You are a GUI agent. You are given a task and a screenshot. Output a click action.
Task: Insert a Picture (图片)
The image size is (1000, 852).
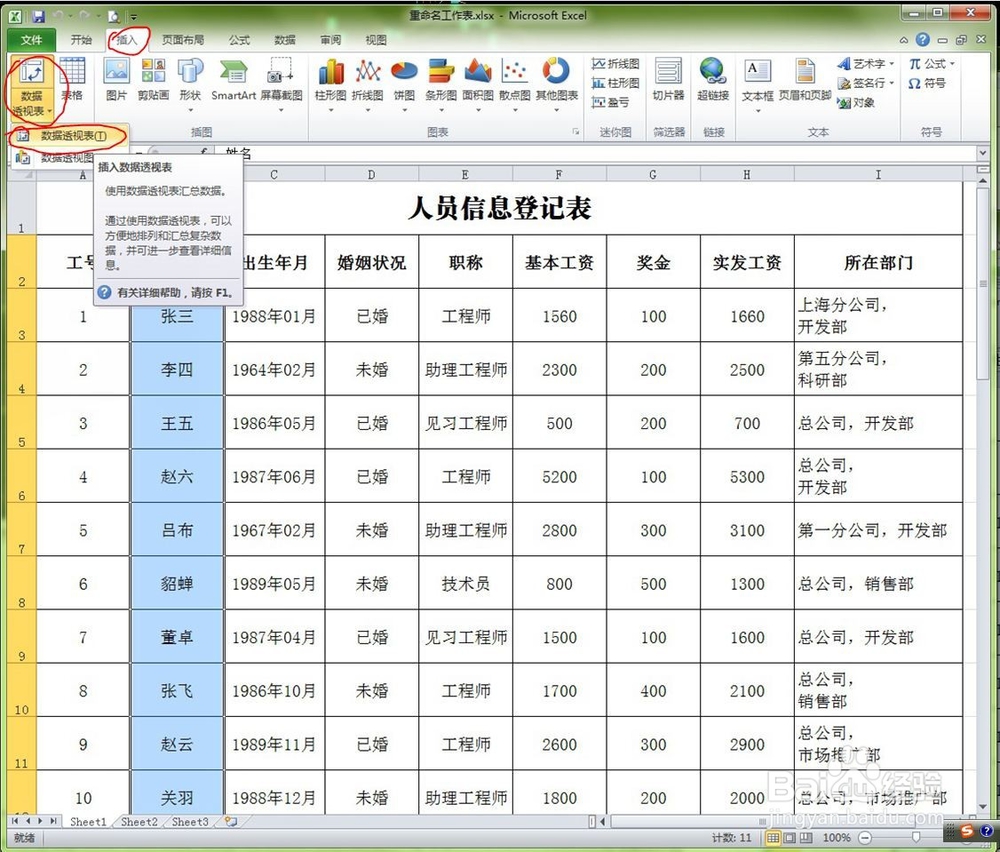116,79
